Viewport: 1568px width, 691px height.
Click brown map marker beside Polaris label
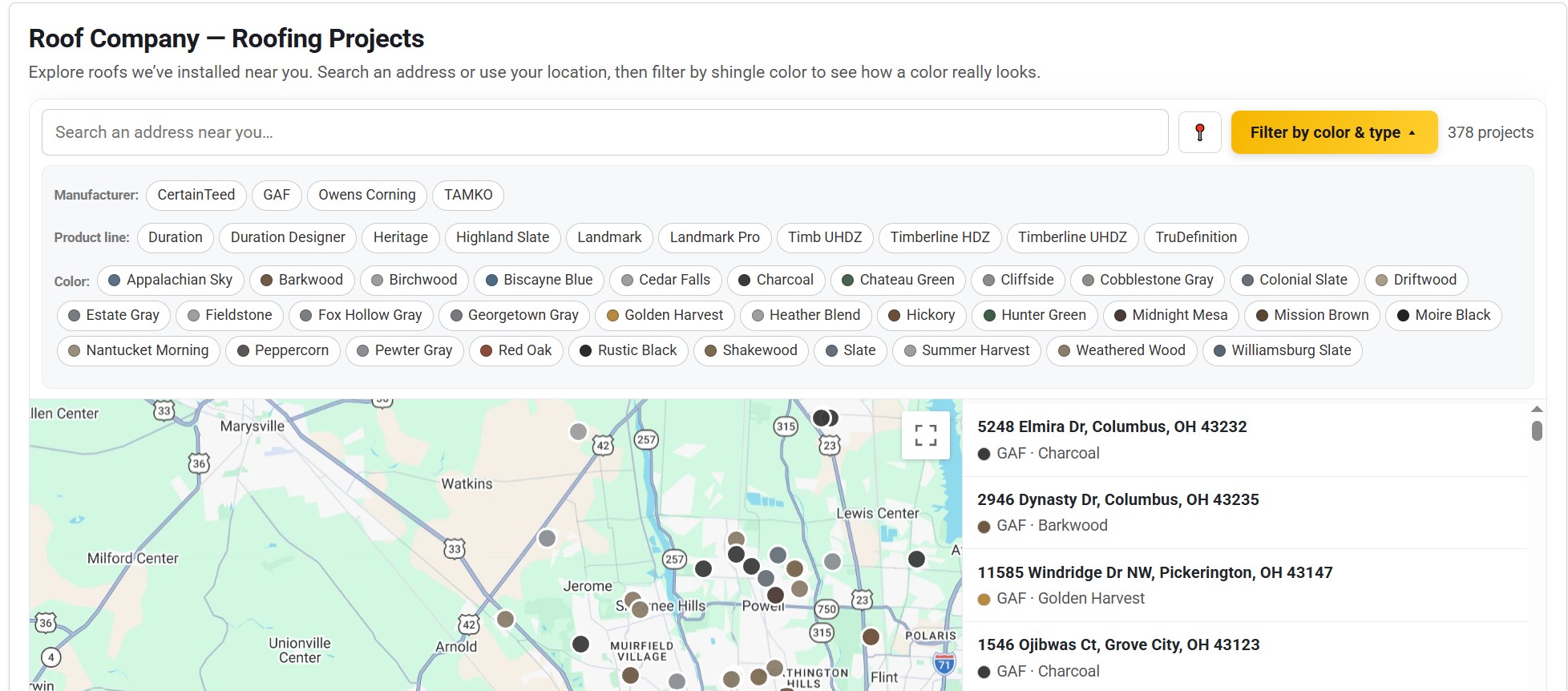871,636
